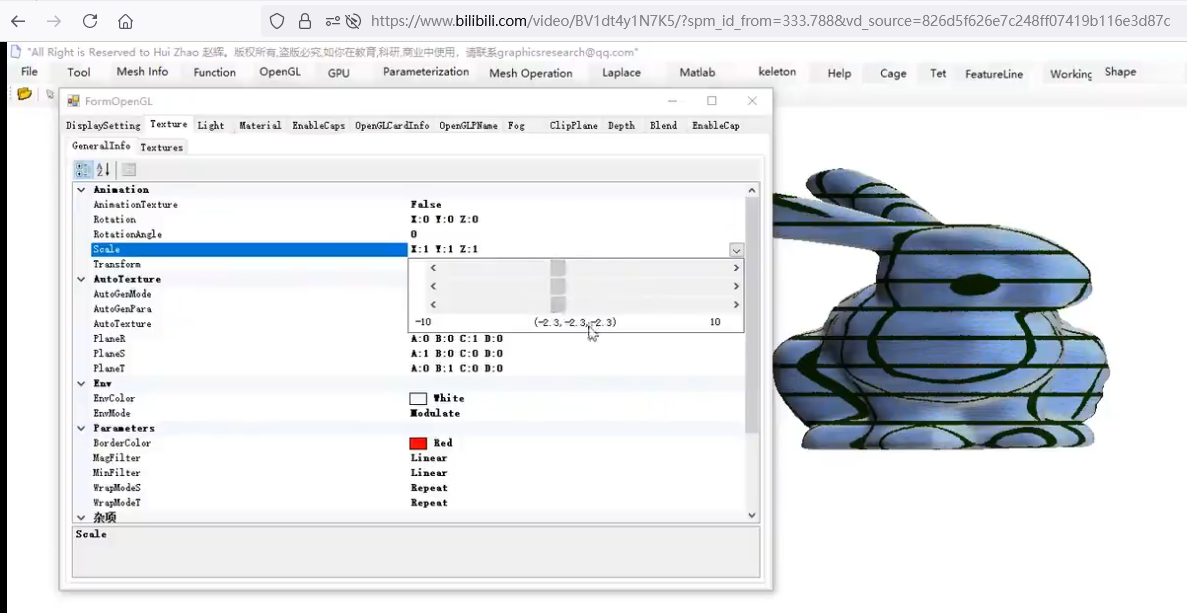Click right arrow of the third Scale slider
This screenshot has height=613, width=1187.
click(736, 304)
